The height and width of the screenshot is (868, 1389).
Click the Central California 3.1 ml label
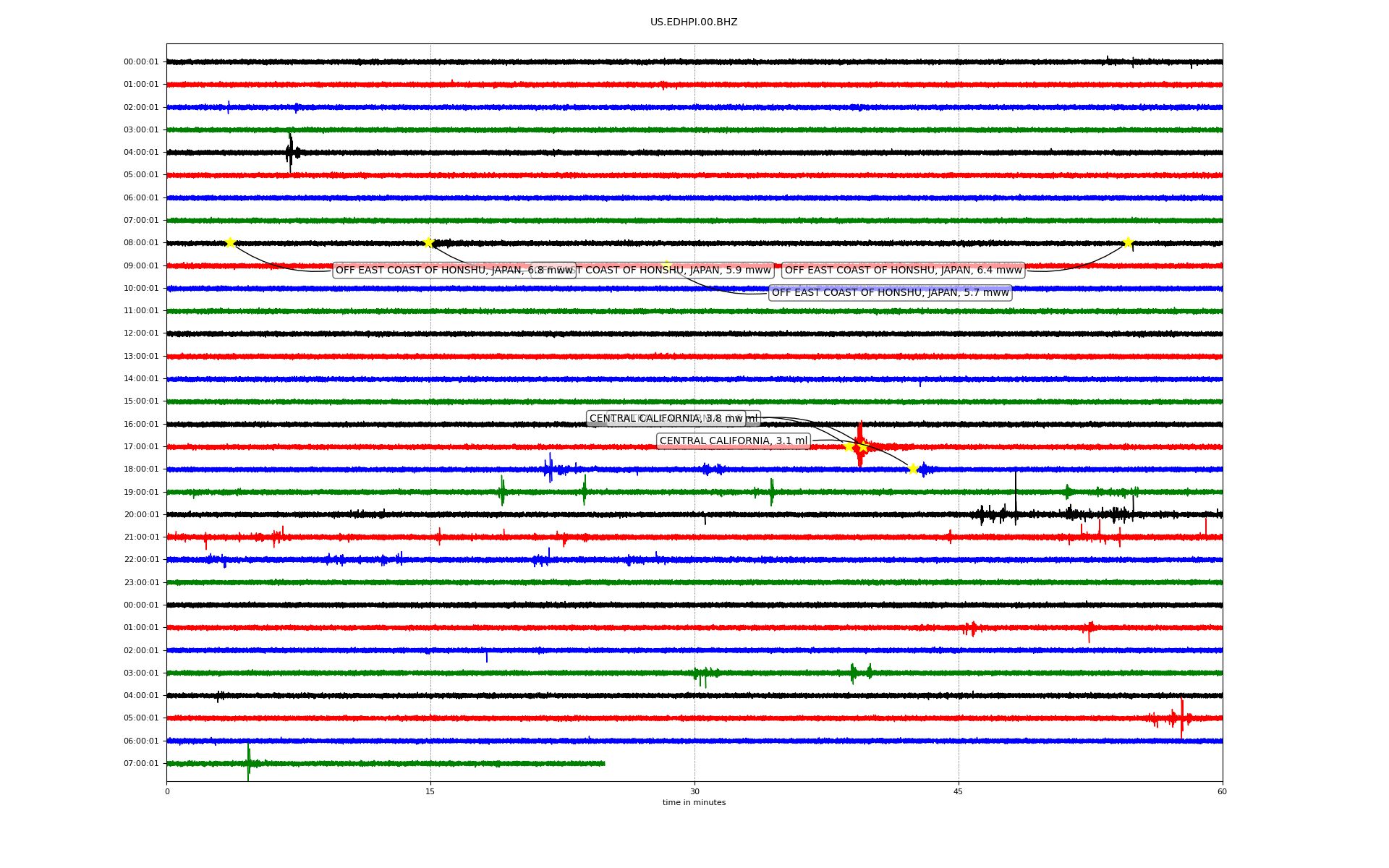pyautogui.click(x=733, y=441)
